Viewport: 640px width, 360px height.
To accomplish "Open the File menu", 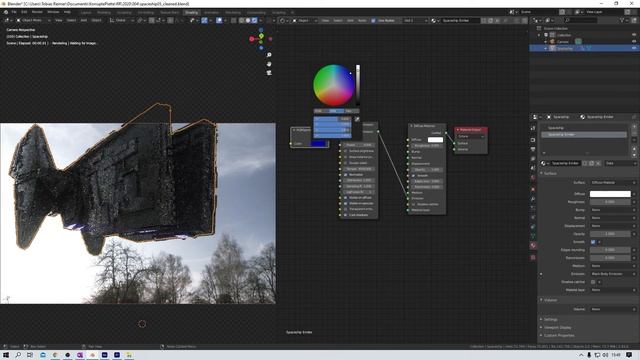I will click(x=14, y=12).
